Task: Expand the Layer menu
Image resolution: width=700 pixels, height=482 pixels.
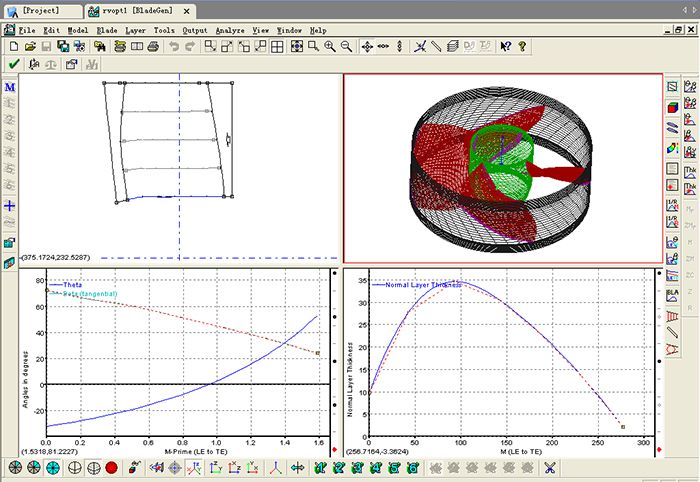Action: click(135, 30)
